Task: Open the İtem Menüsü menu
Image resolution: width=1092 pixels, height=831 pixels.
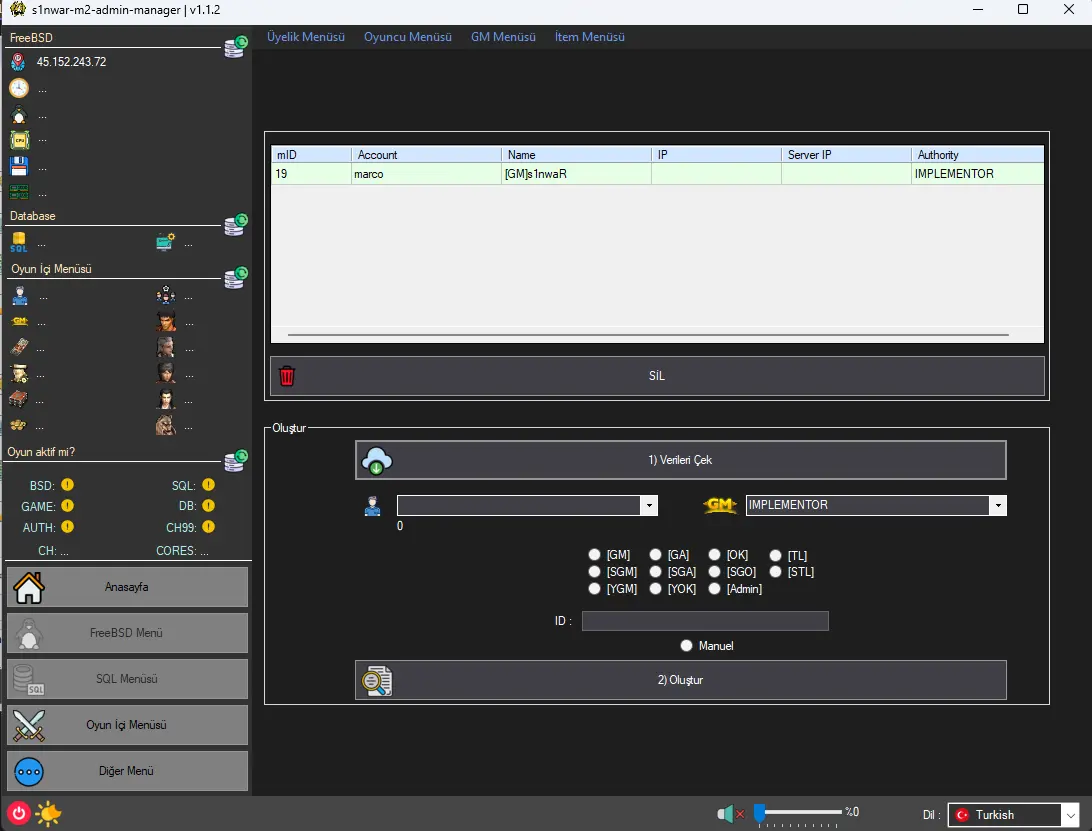Action: pos(589,37)
